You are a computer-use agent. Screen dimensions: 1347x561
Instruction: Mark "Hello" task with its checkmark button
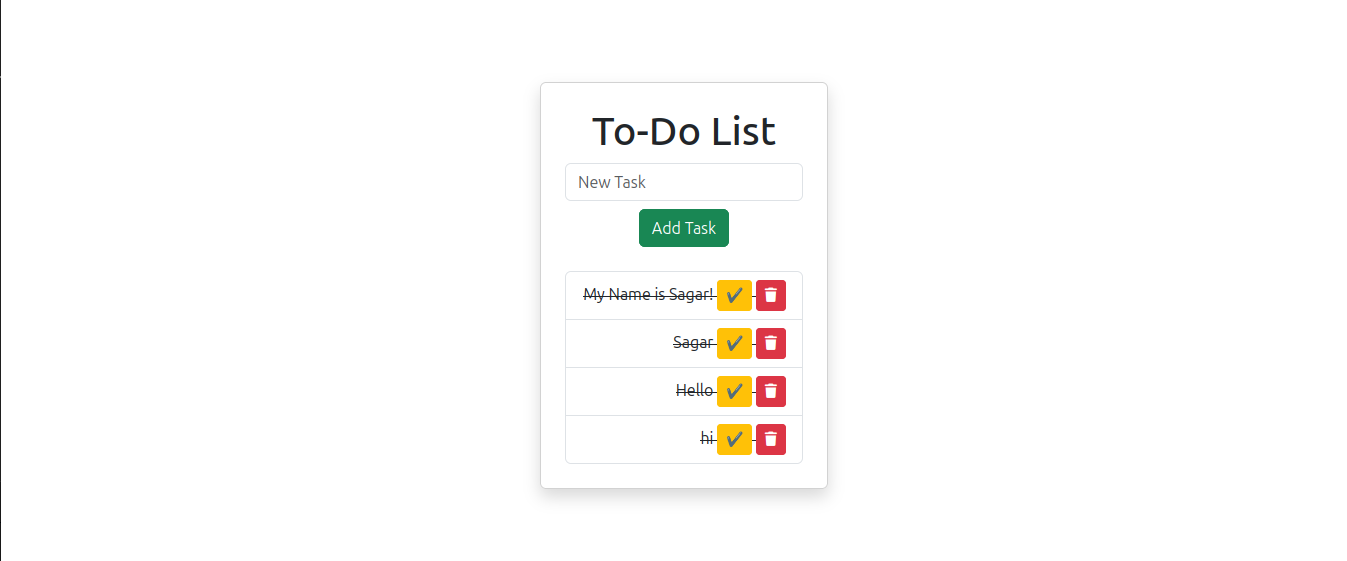(x=734, y=391)
